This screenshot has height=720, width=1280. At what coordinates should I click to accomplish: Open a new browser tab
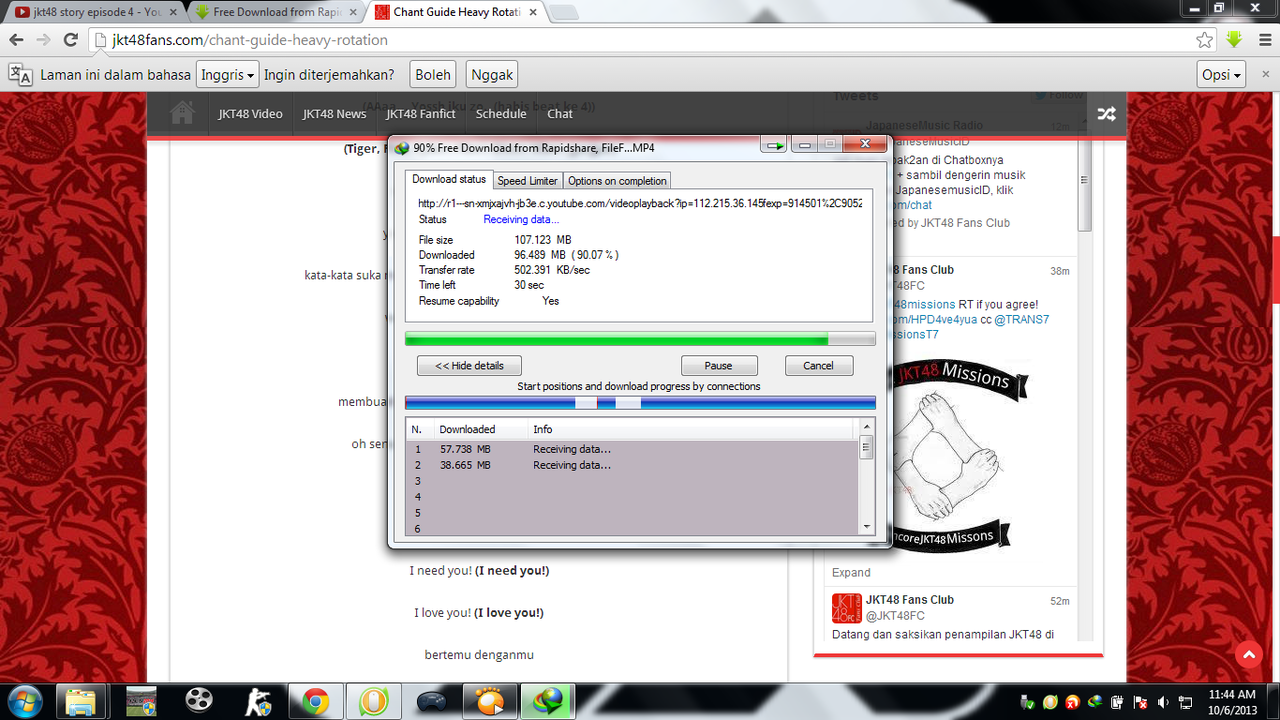(562, 12)
